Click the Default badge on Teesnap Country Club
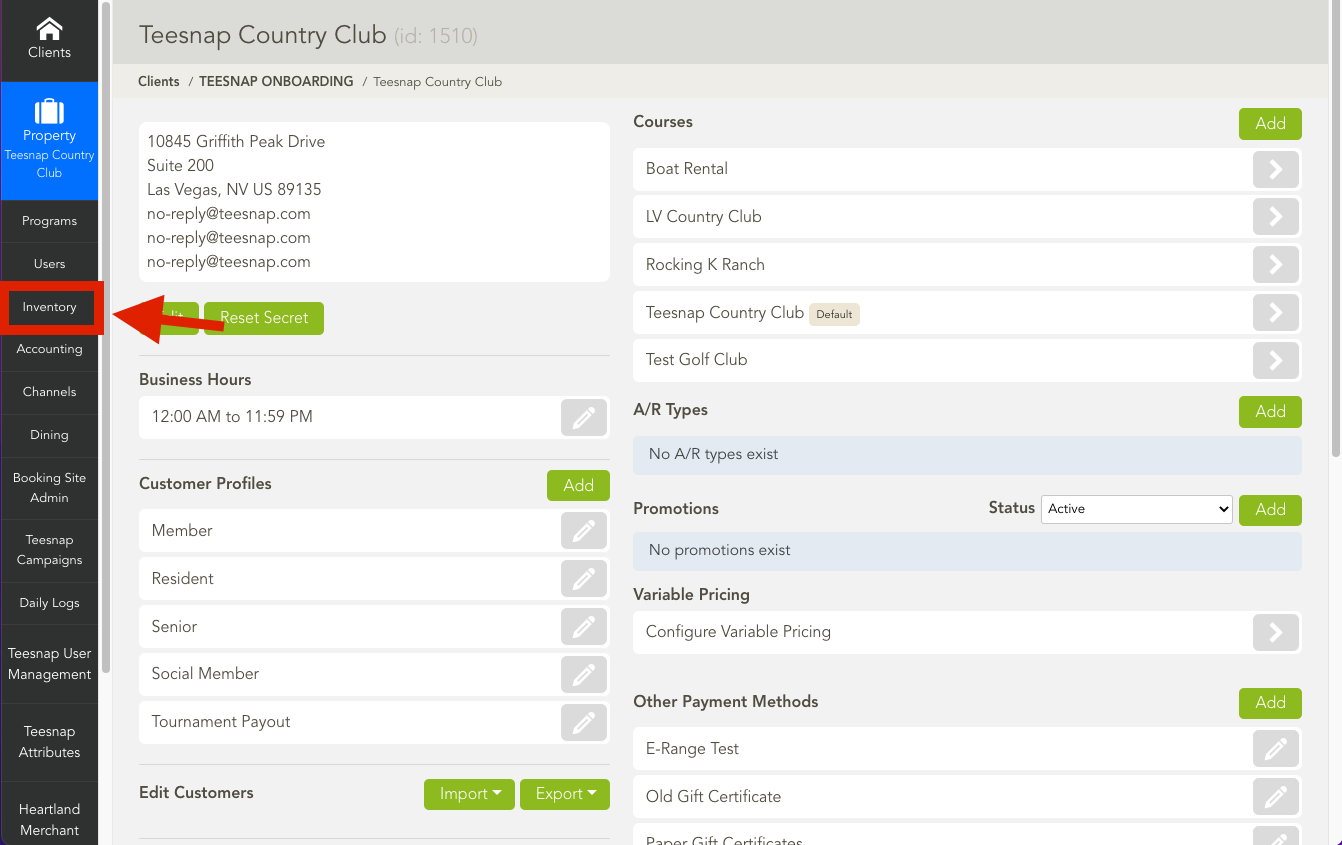Image resolution: width=1342 pixels, height=845 pixels. pyautogui.click(x=834, y=314)
